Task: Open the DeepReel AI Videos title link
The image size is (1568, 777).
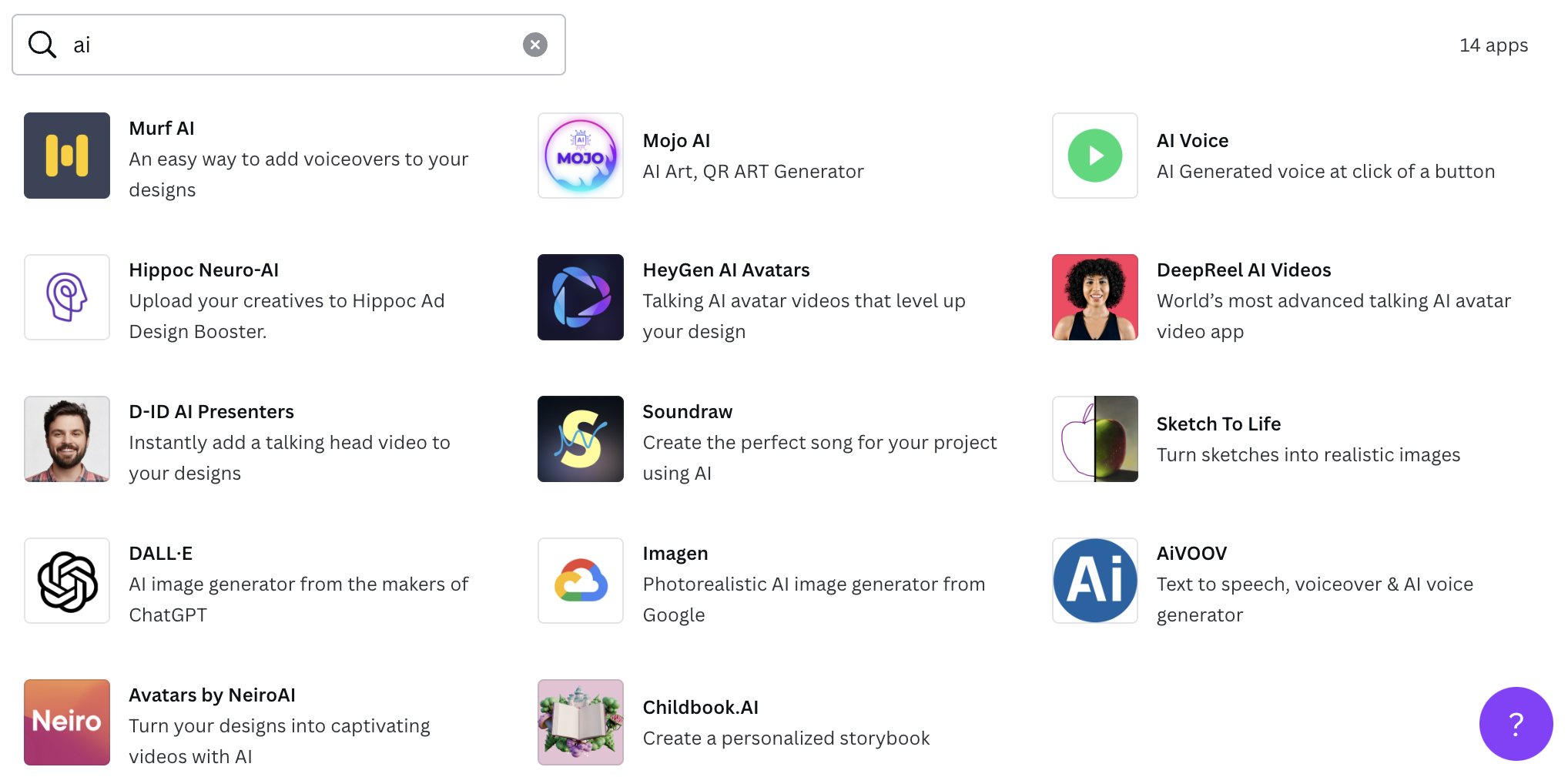Action: (x=1243, y=270)
